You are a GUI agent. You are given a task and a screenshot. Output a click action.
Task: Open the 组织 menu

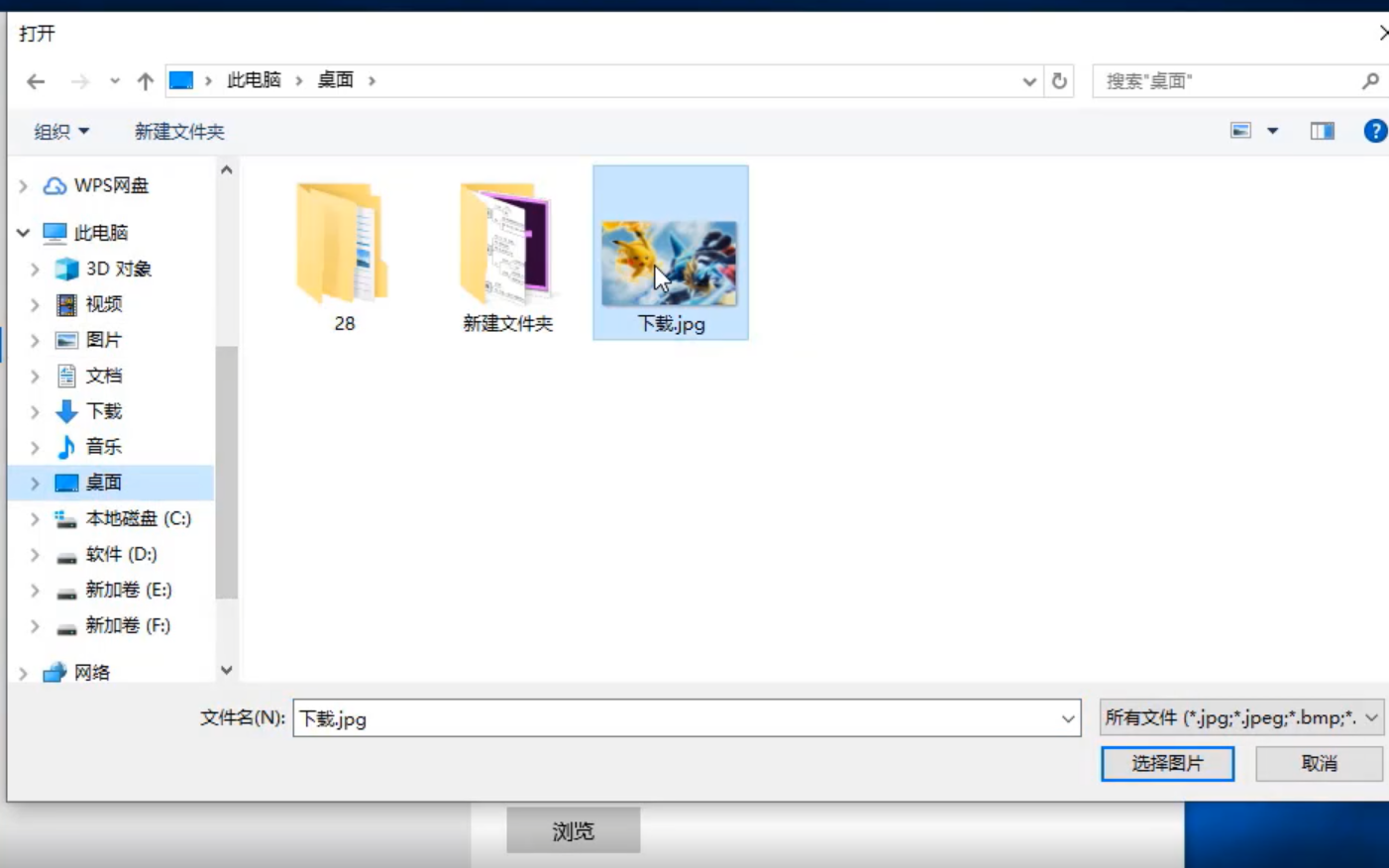[x=58, y=130]
